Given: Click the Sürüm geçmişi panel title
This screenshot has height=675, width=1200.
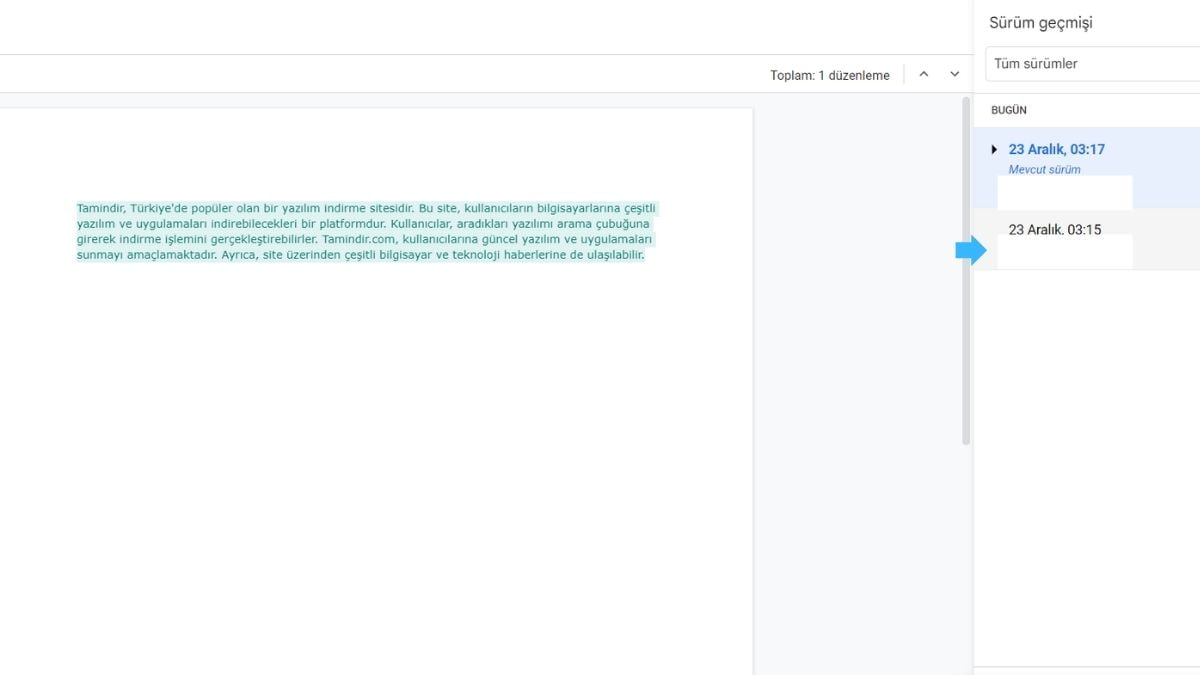Looking at the screenshot, I should coord(1041,21).
